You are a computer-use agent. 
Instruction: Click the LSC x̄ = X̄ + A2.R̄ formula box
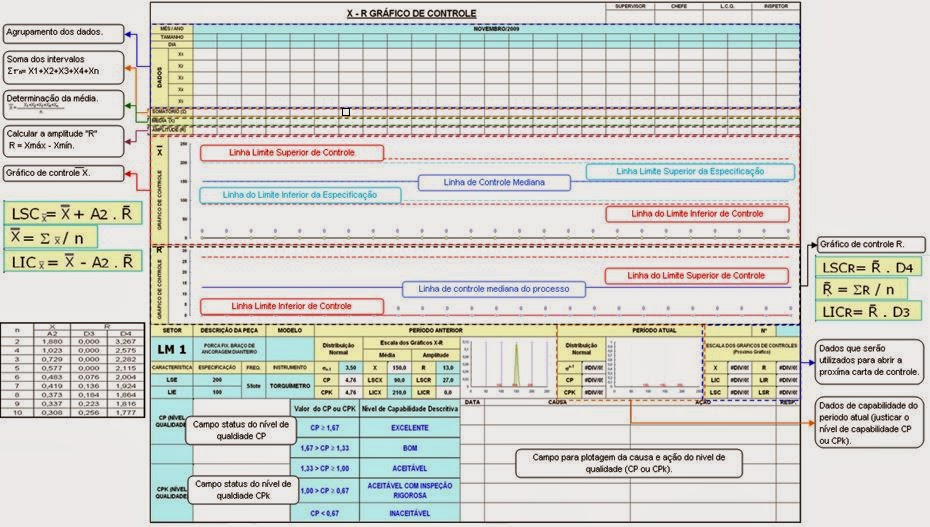[73, 213]
